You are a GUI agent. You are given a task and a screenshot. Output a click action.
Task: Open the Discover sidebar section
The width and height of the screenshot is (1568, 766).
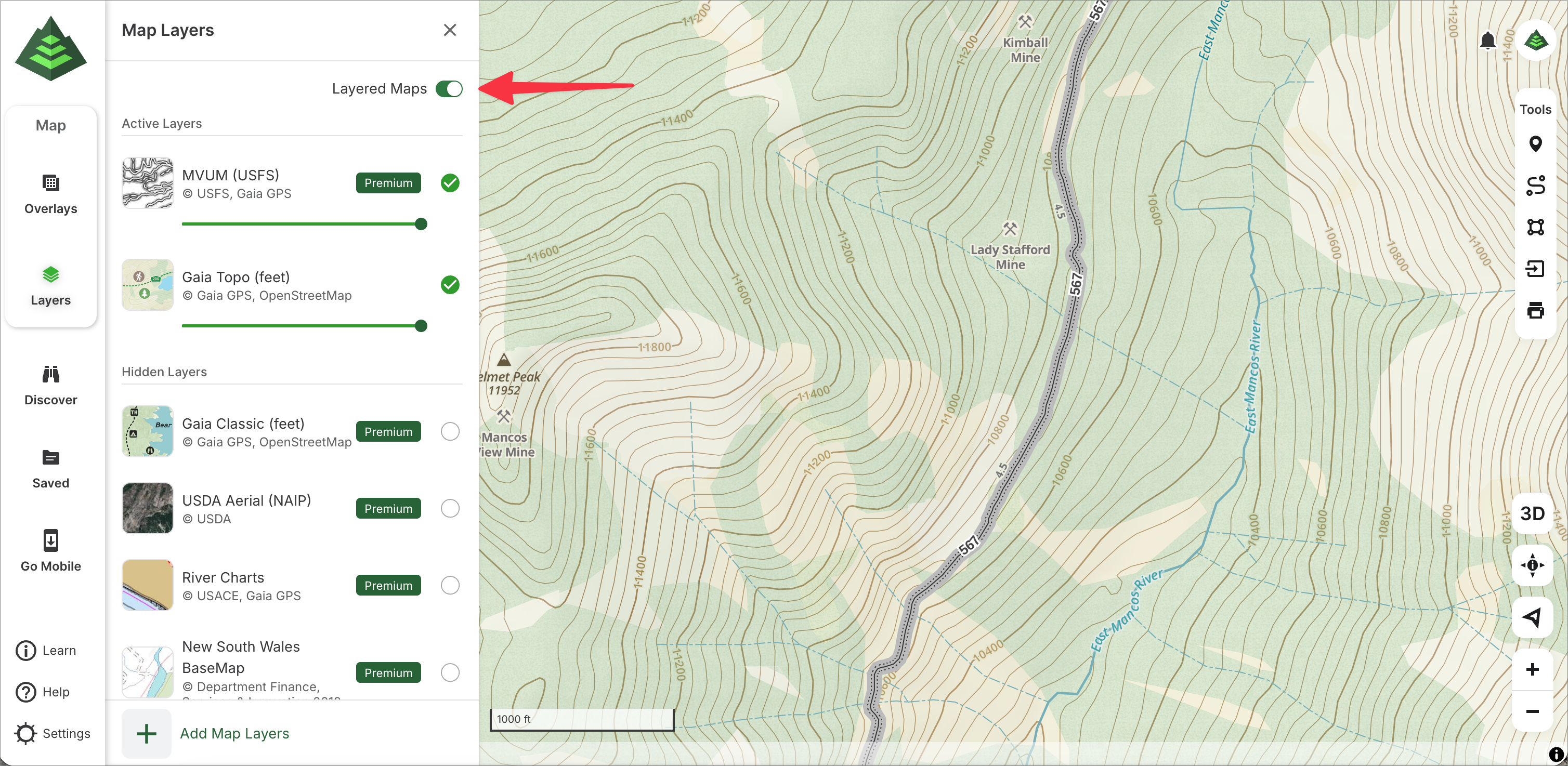50,385
